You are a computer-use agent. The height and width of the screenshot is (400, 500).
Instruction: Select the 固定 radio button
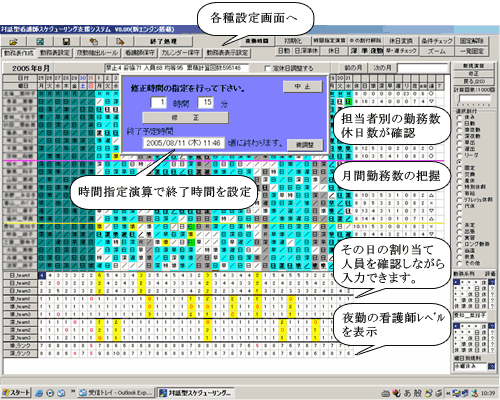point(460,168)
